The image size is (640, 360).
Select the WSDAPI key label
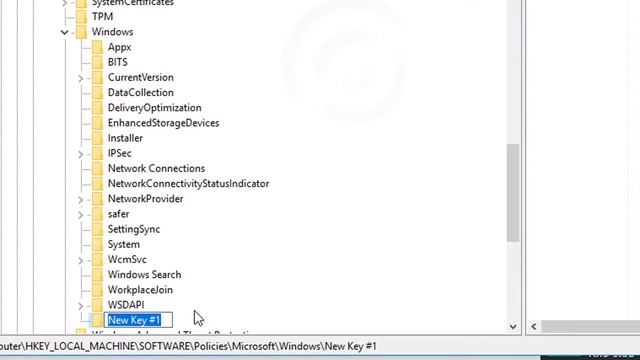point(126,305)
